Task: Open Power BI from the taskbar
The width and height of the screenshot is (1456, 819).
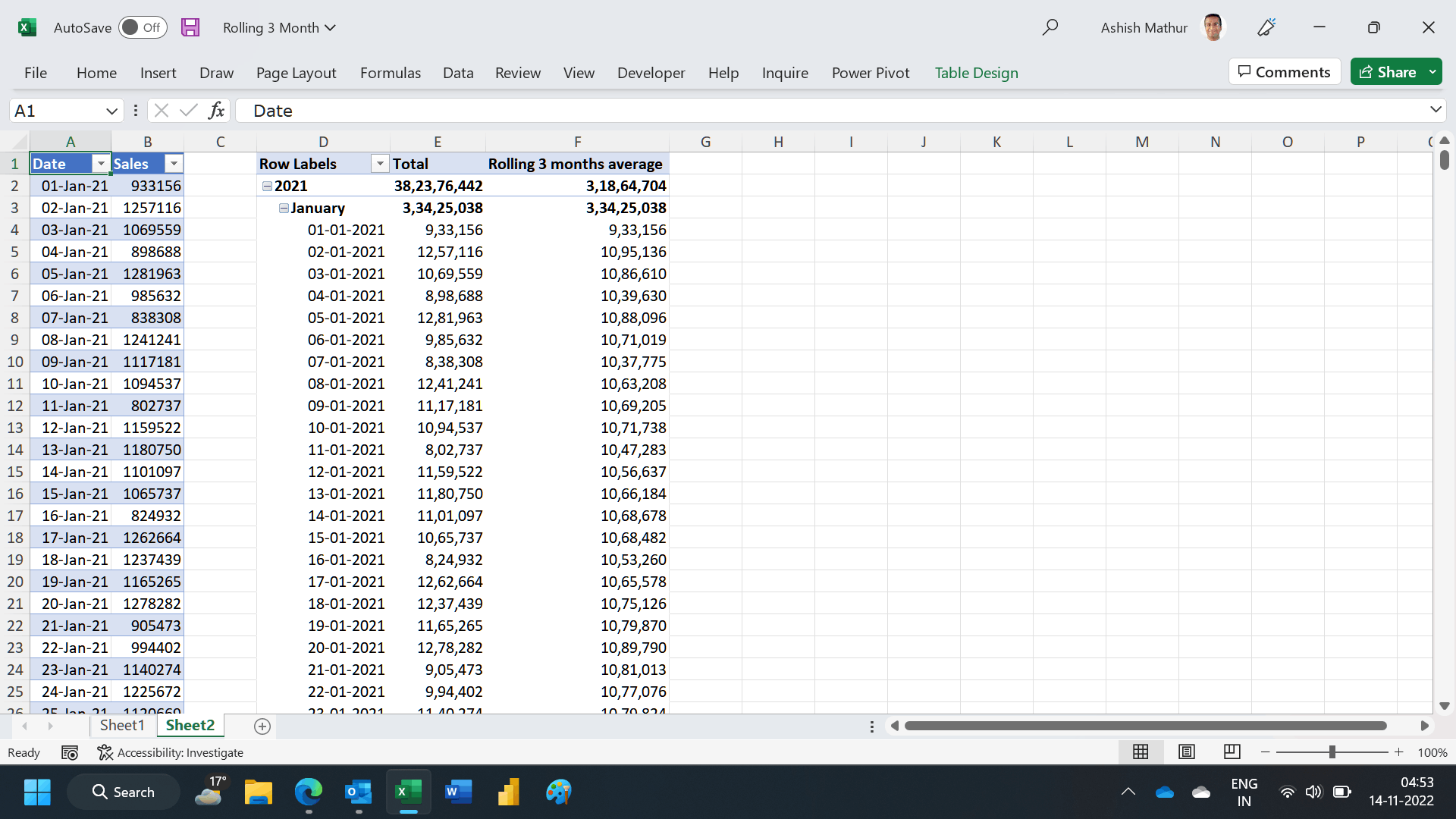Action: click(508, 792)
